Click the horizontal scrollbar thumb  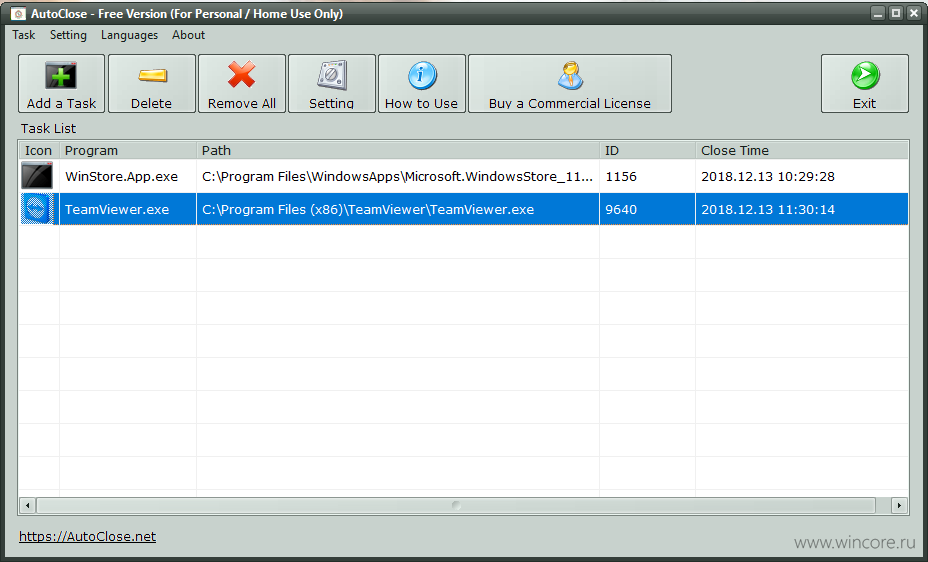click(x=456, y=505)
